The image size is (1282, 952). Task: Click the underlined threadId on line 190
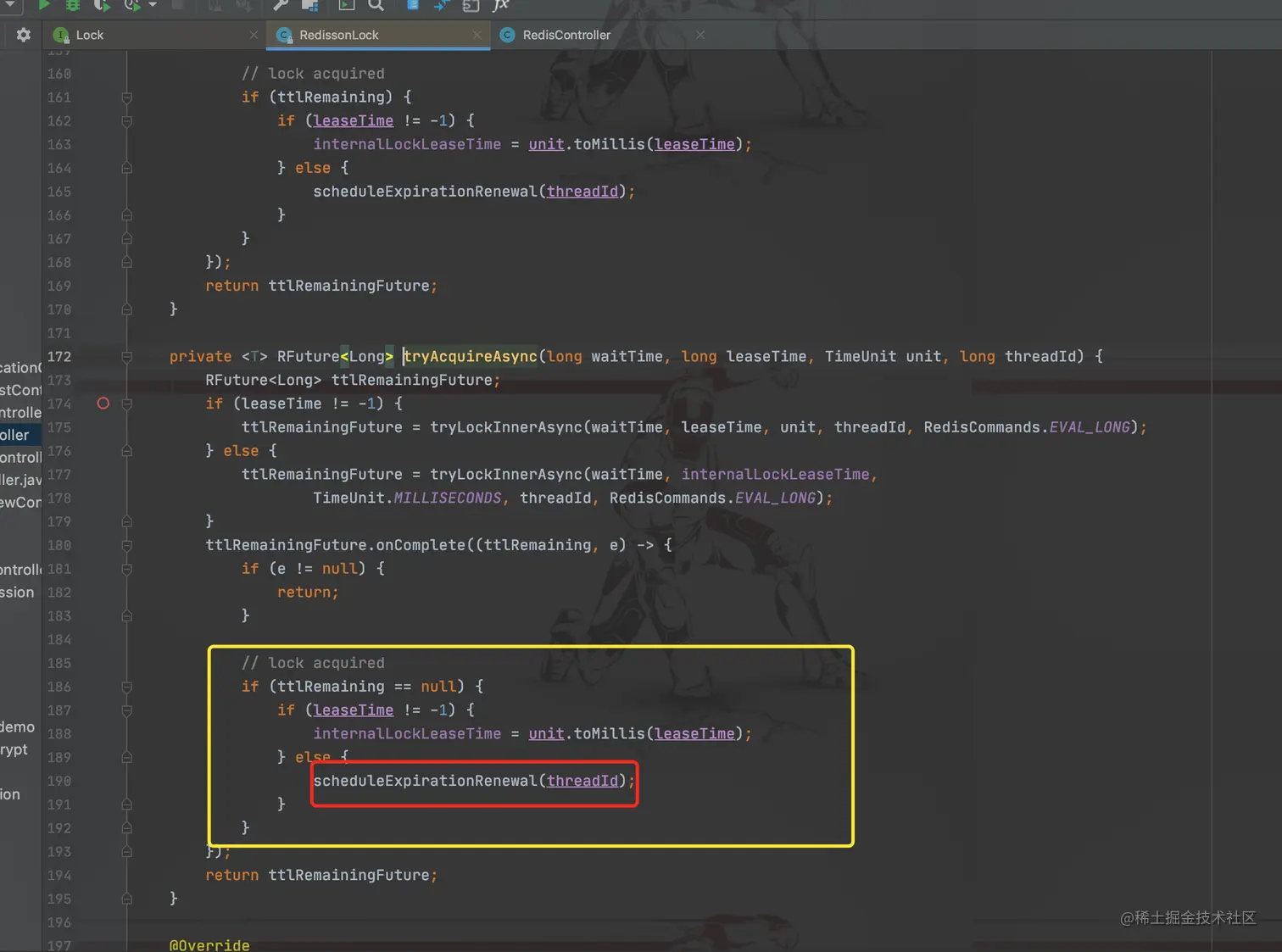click(582, 781)
